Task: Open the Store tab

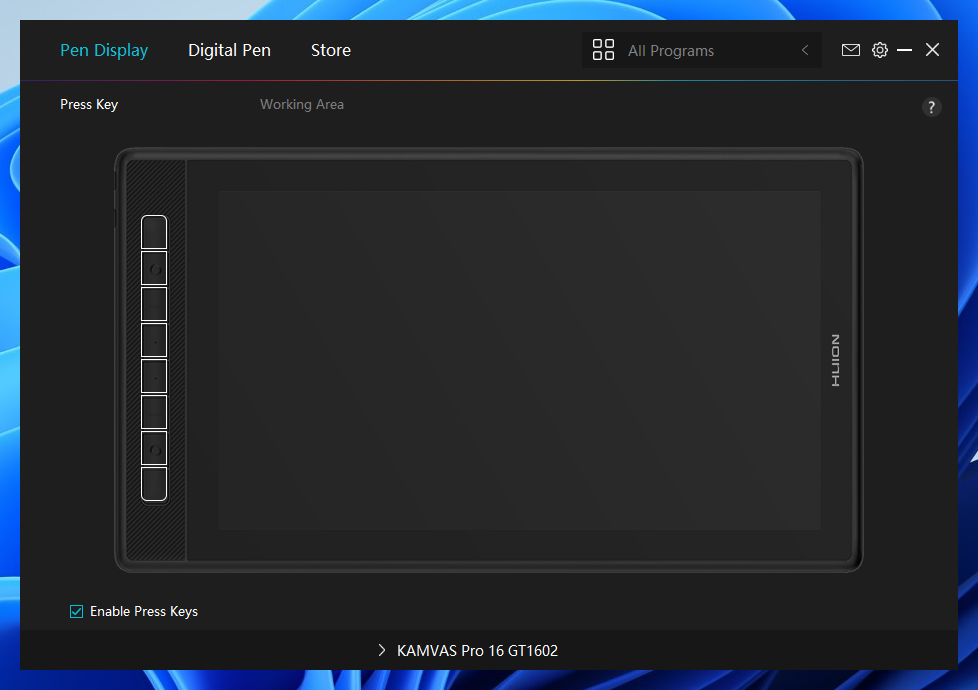Action: click(x=331, y=50)
